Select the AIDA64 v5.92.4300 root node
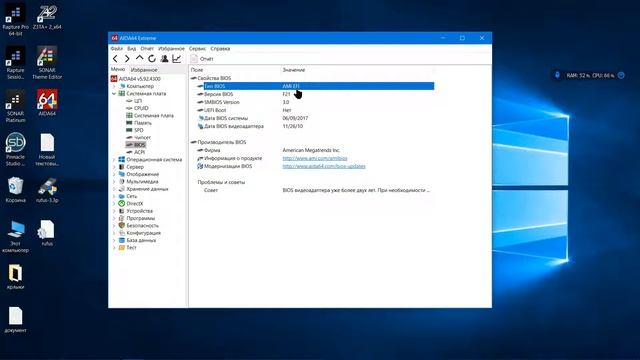640x360 pixels. pos(136,79)
